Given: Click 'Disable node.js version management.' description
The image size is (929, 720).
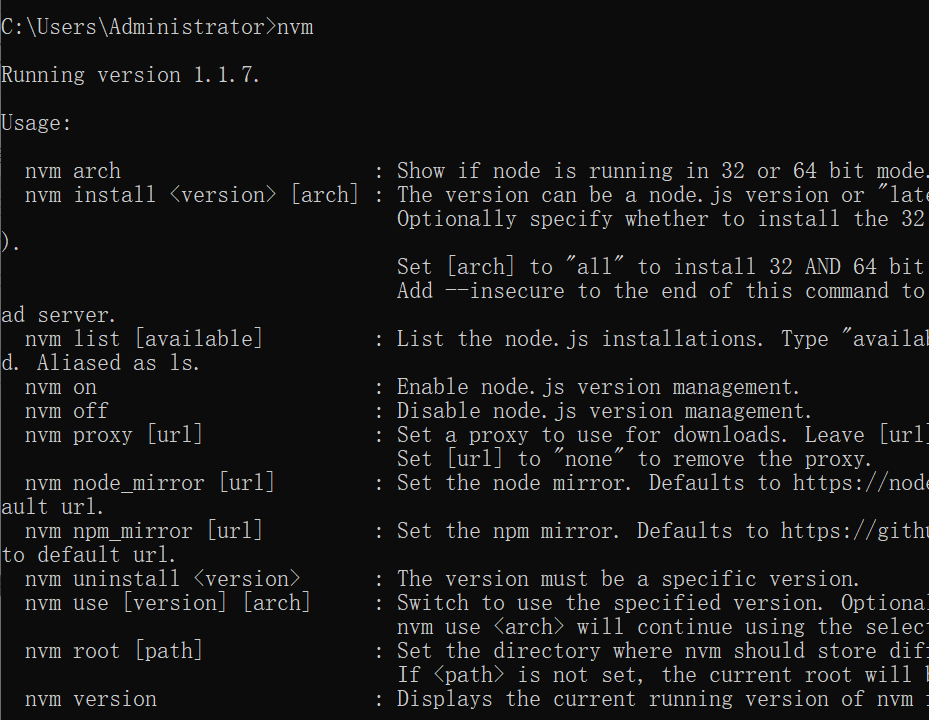Looking at the screenshot, I should (604, 411).
